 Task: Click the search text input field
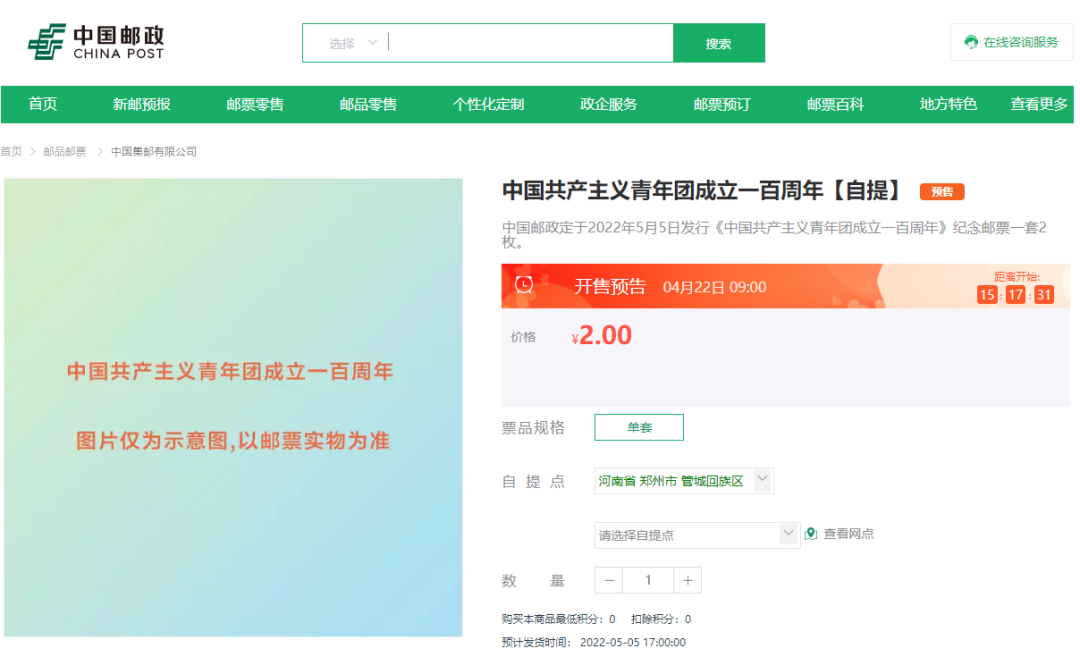(x=529, y=43)
